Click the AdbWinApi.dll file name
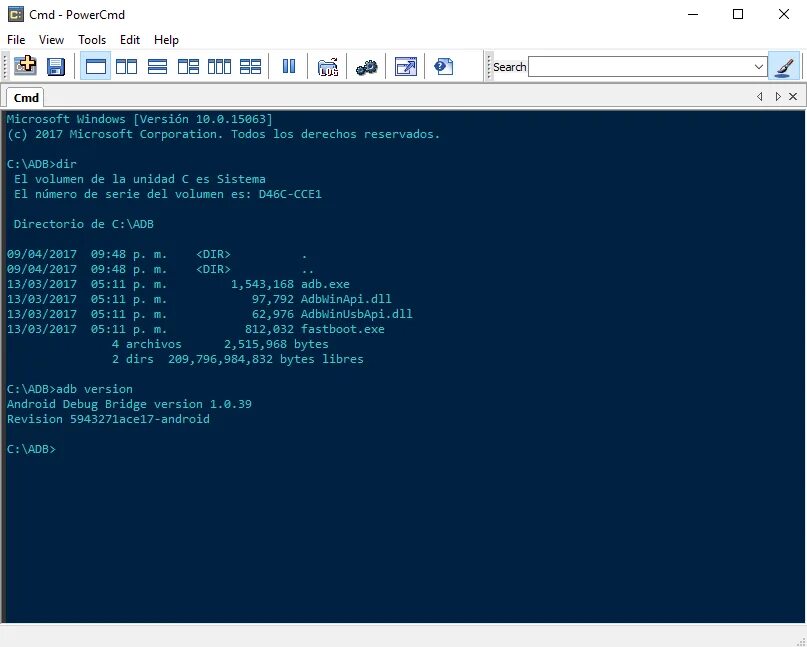The image size is (807, 647). [x=346, y=299]
